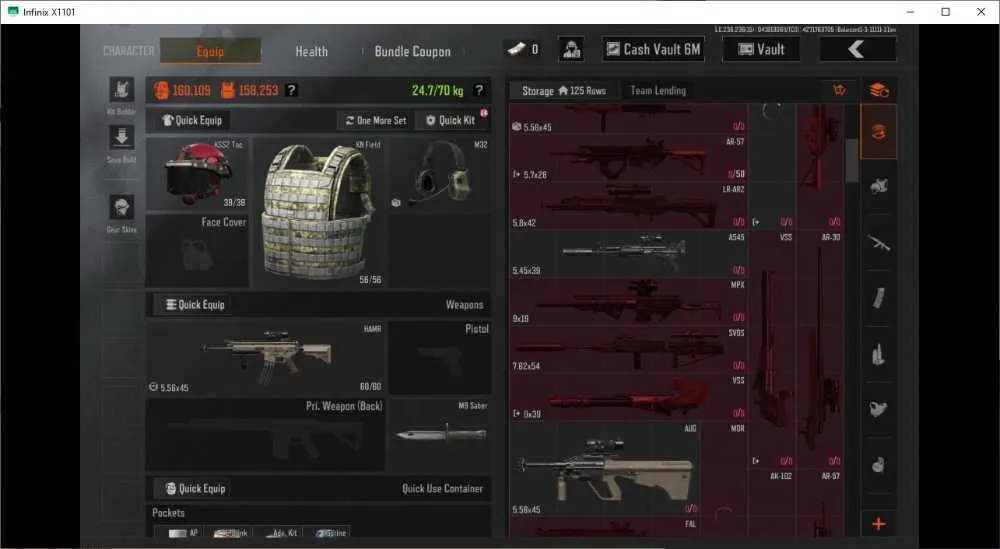Click the orange plus icon in sidebar
The height and width of the screenshot is (549, 1000).
point(879,524)
